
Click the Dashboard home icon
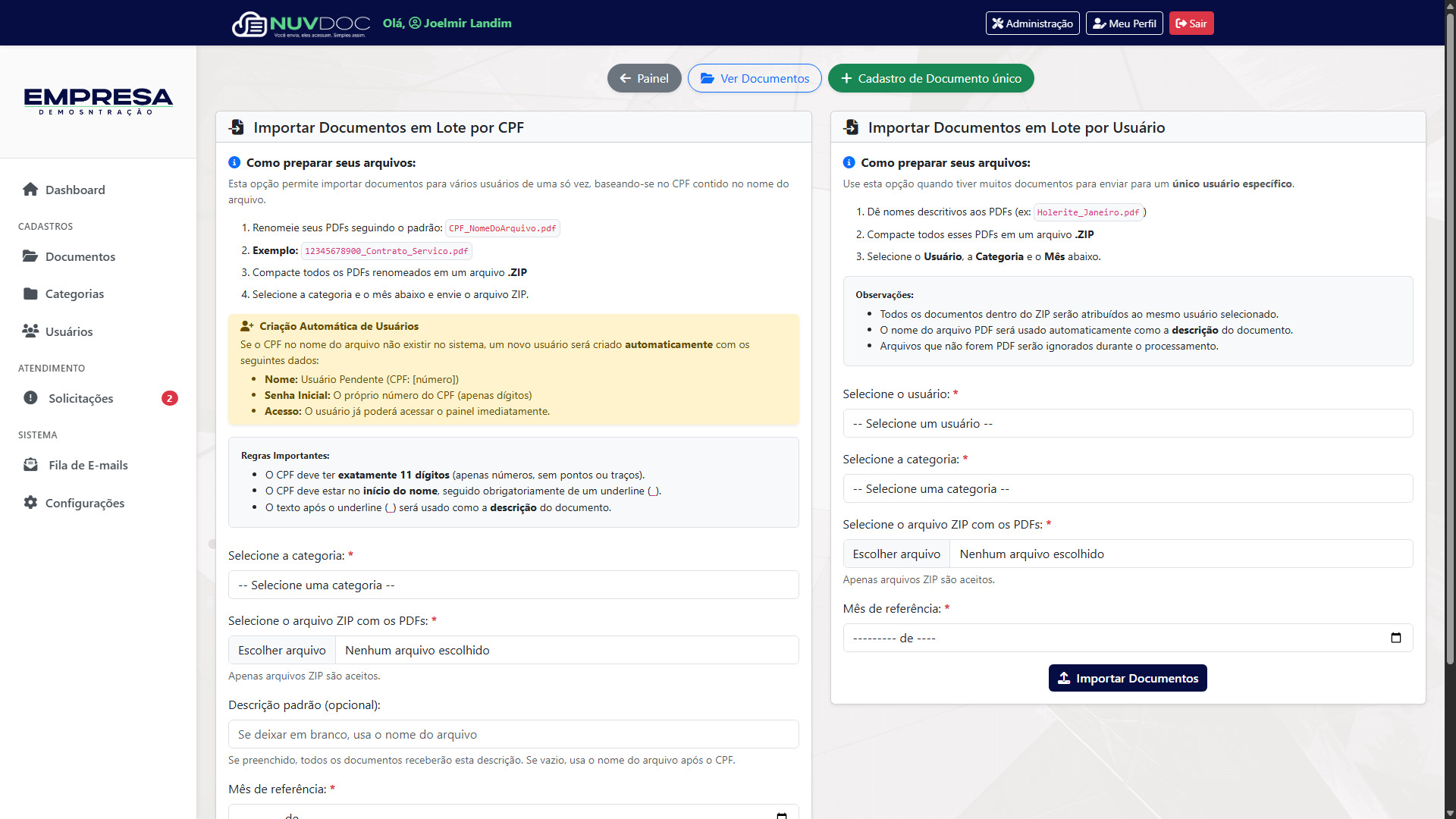coord(30,190)
